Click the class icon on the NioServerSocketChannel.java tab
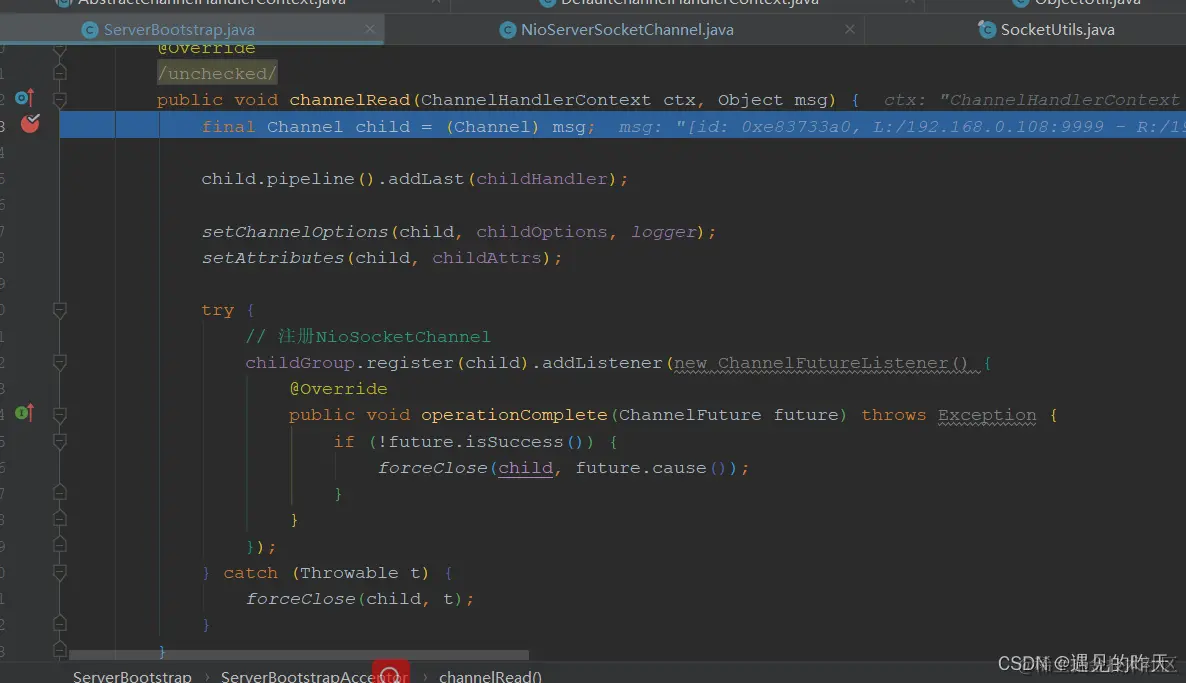 click(508, 29)
